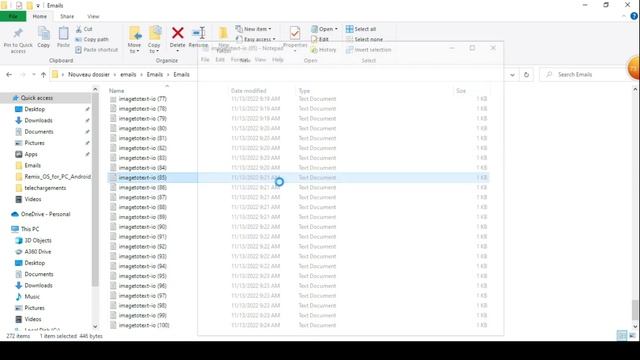Click lowercase emails in address path

[x=128, y=75]
